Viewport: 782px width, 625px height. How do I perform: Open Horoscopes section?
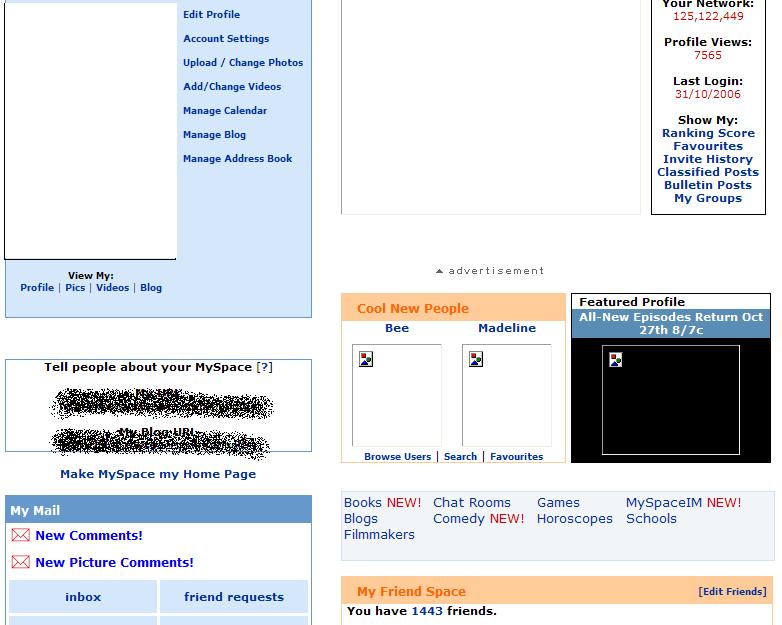point(575,519)
